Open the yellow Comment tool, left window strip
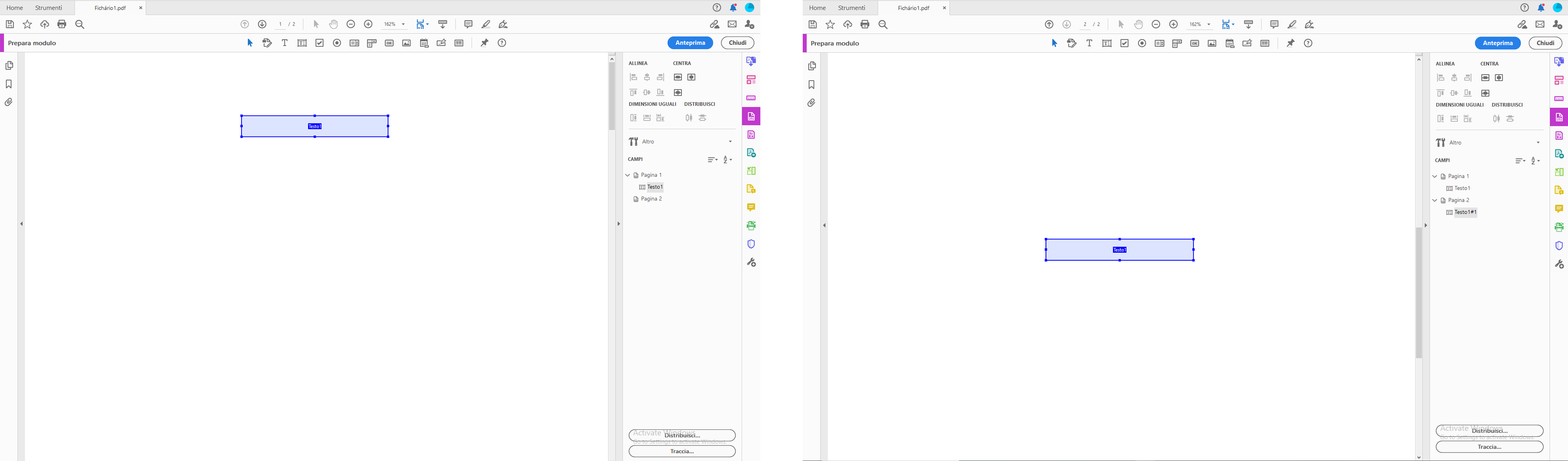 click(x=751, y=208)
